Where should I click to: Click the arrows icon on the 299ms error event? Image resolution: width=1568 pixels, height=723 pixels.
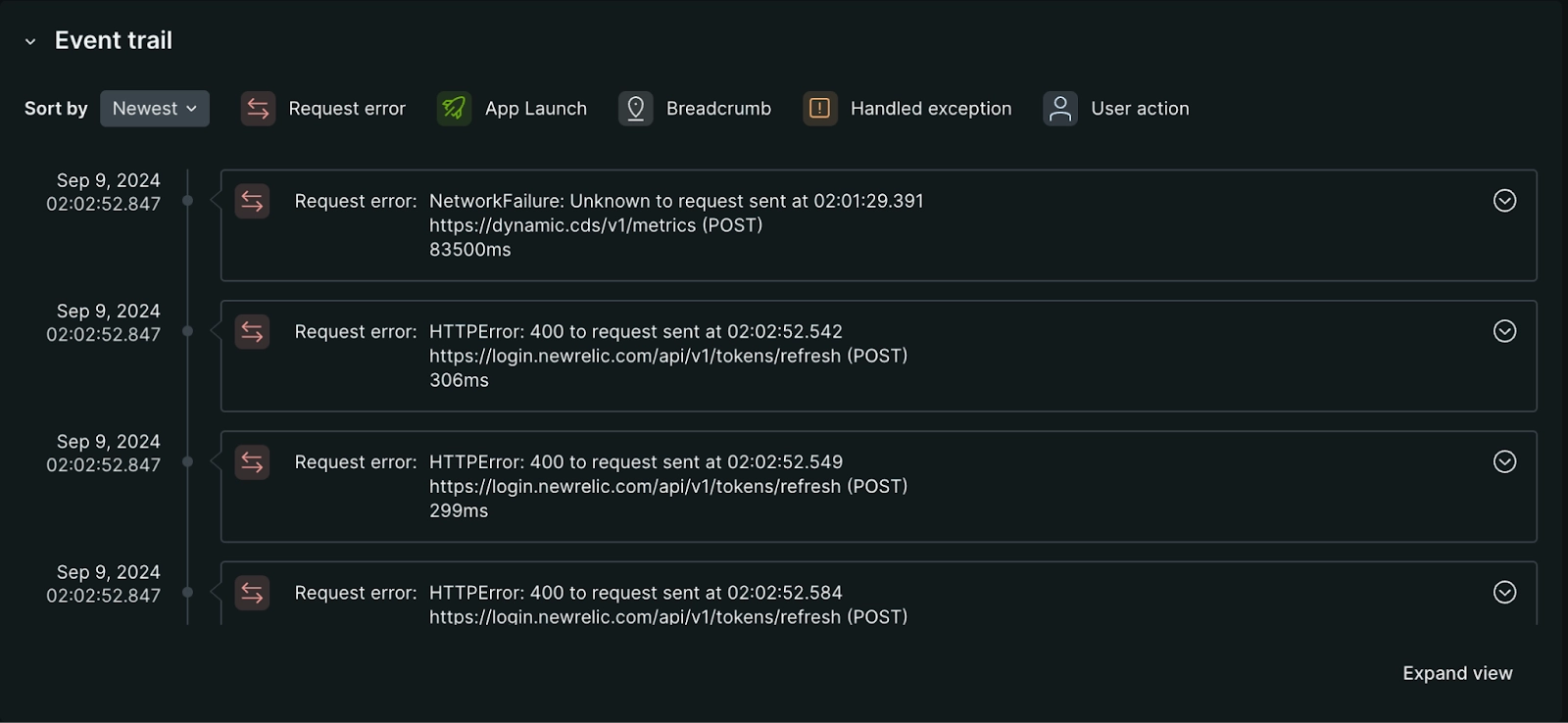pyautogui.click(x=252, y=462)
